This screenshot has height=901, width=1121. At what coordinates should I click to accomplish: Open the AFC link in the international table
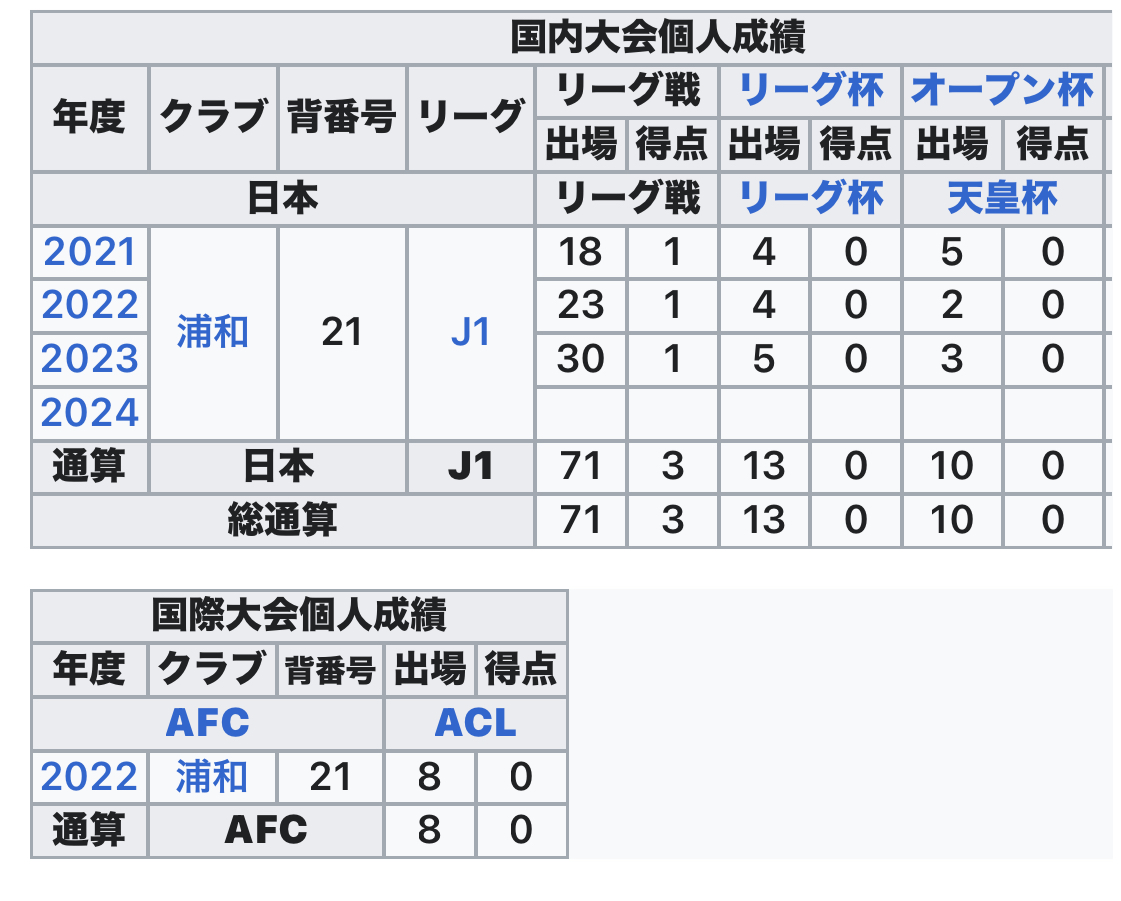pyautogui.click(x=207, y=723)
